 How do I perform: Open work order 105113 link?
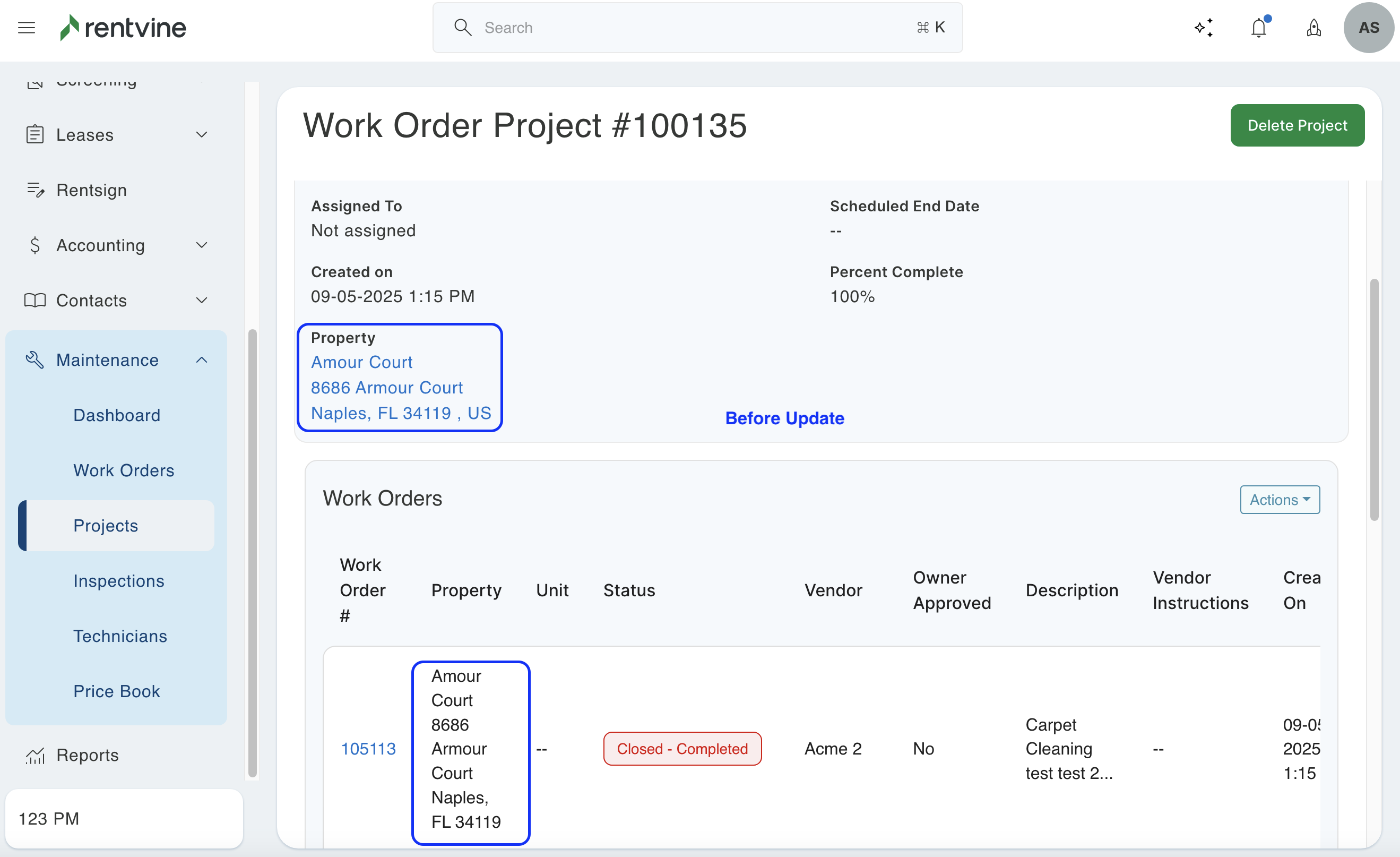coord(368,749)
